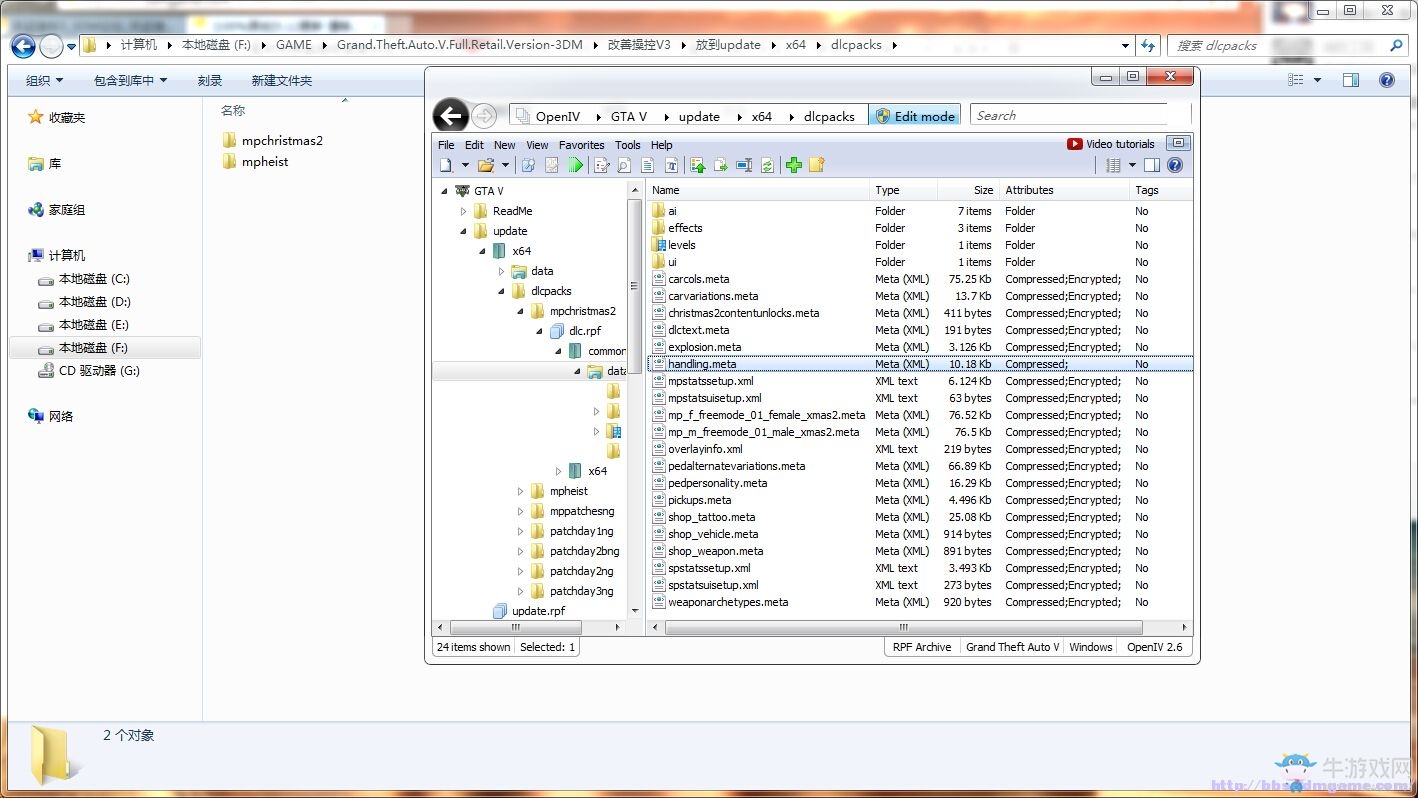Click the refresh green arrows toolbar icon

pos(767,165)
